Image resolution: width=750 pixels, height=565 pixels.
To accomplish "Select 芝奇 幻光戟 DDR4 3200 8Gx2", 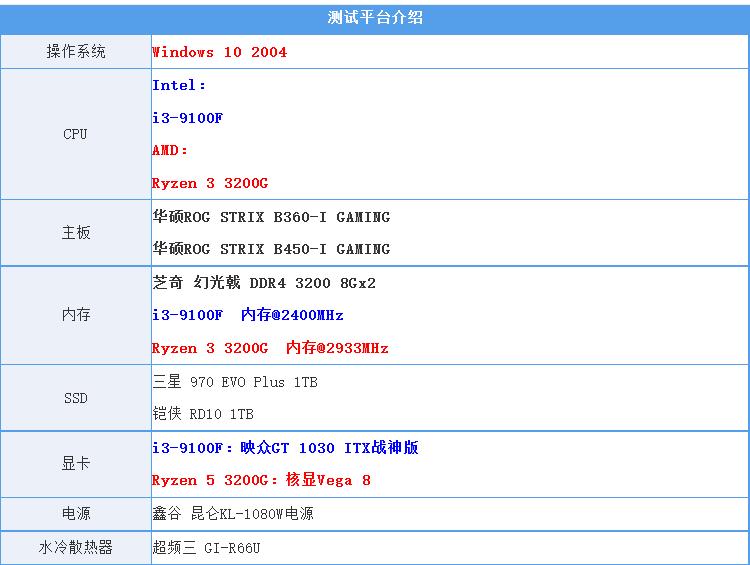I will click(x=264, y=282).
